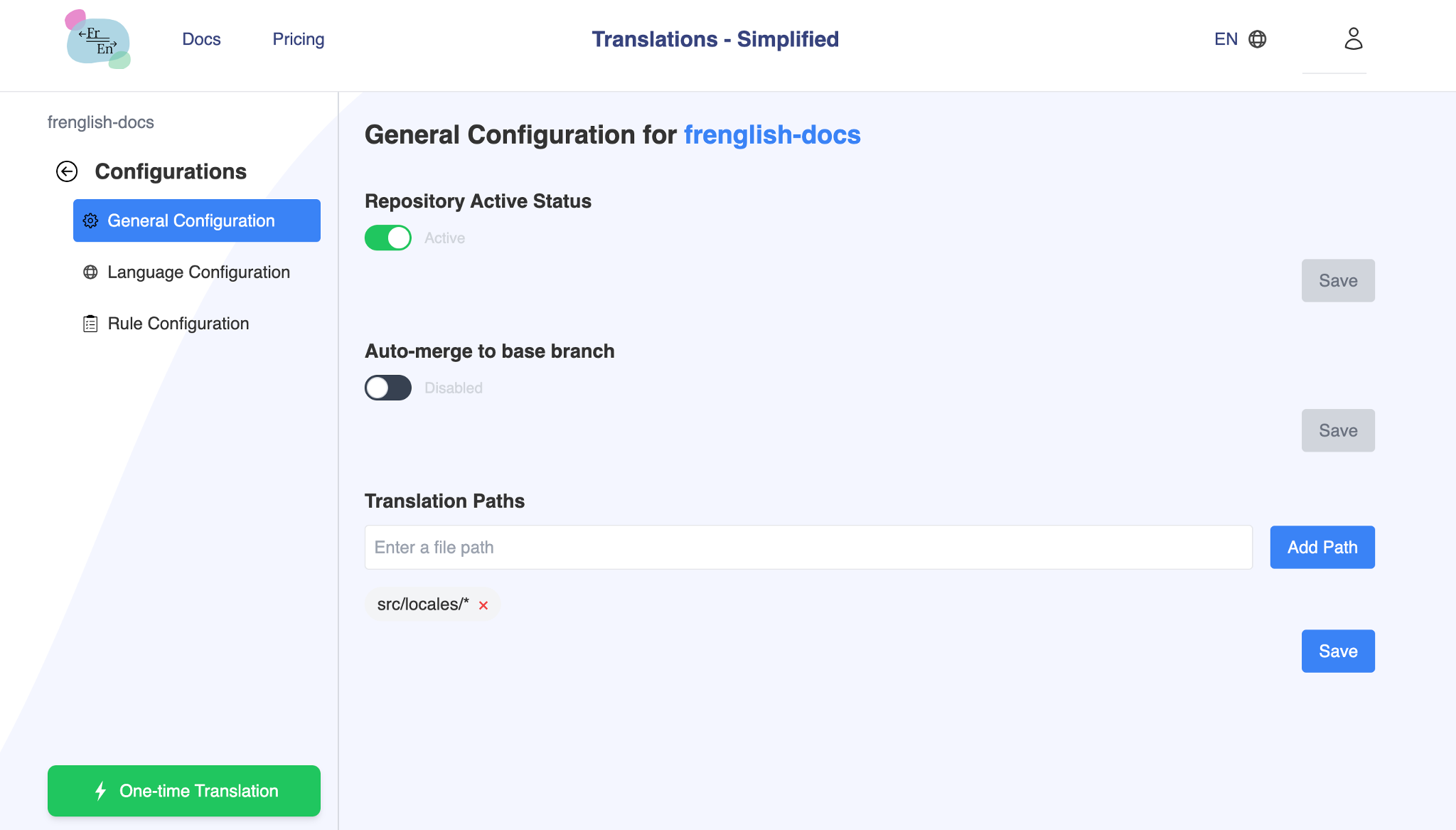Screen dimensions: 1456x830
Task: Select Rule Configuration sidebar item
Action: coord(178,323)
